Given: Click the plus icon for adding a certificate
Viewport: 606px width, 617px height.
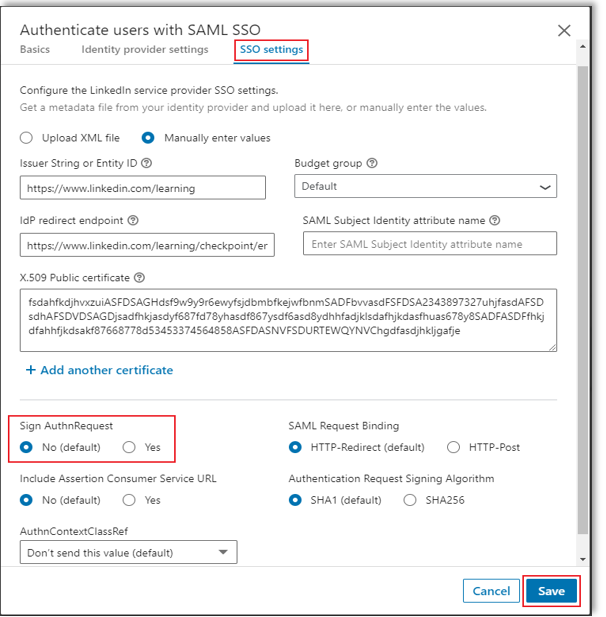Looking at the screenshot, I should [30, 370].
